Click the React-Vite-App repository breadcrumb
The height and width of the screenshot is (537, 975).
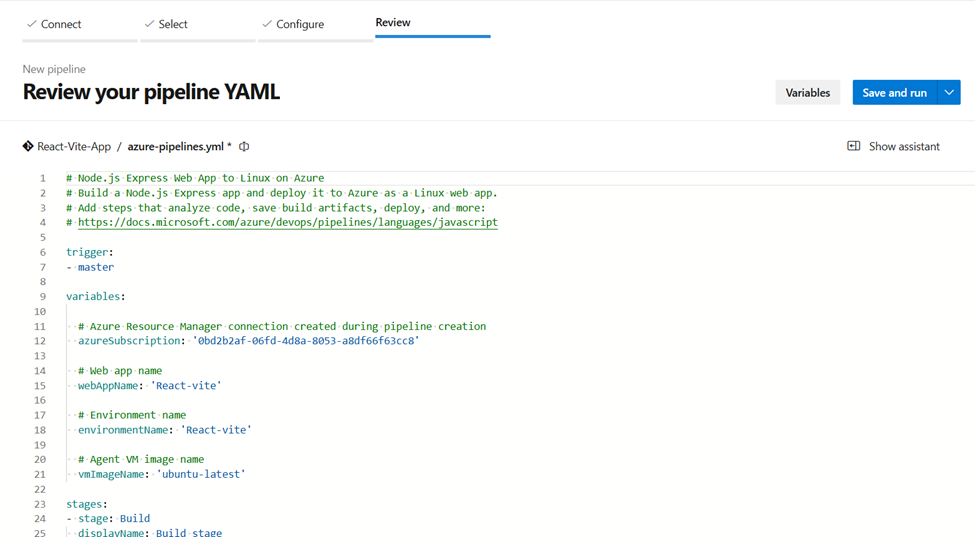point(74,147)
